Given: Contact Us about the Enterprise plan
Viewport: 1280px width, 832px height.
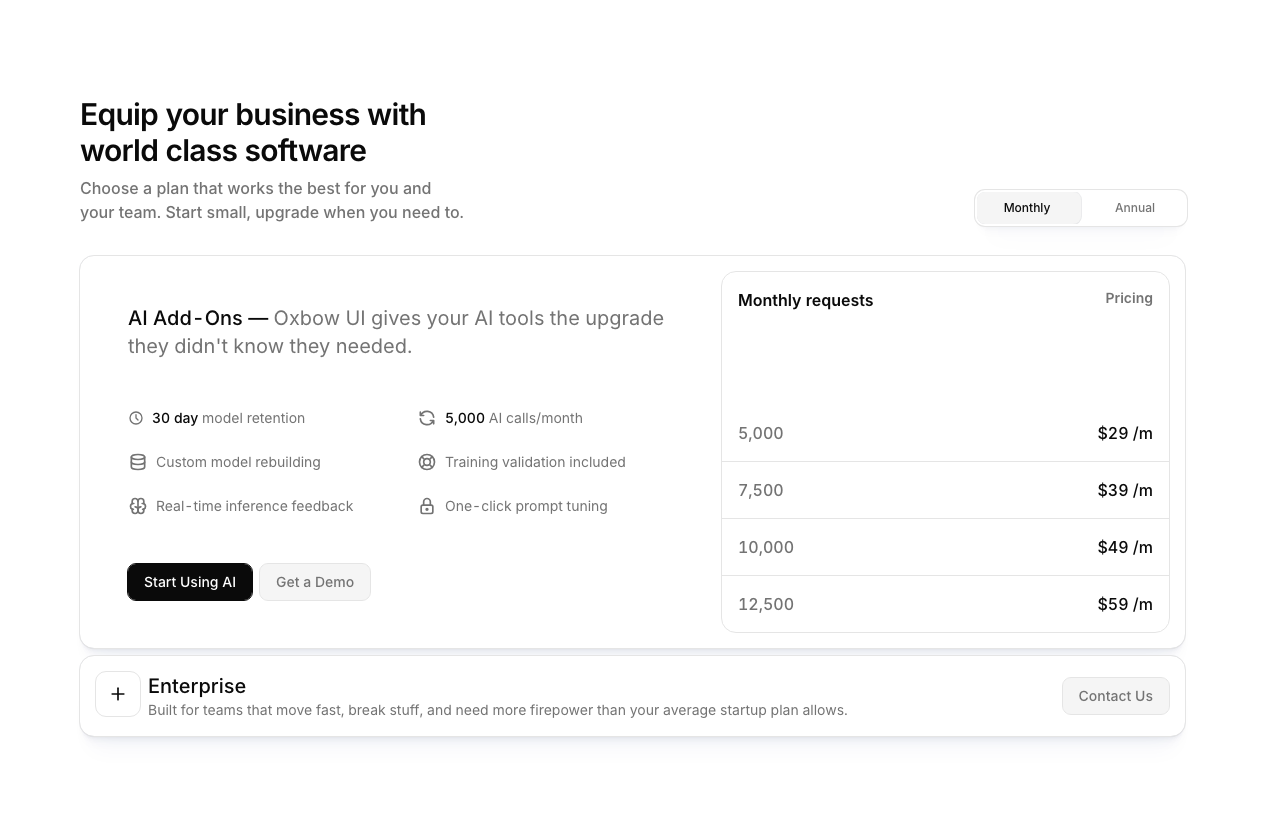Looking at the screenshot, I should 1115,695.
